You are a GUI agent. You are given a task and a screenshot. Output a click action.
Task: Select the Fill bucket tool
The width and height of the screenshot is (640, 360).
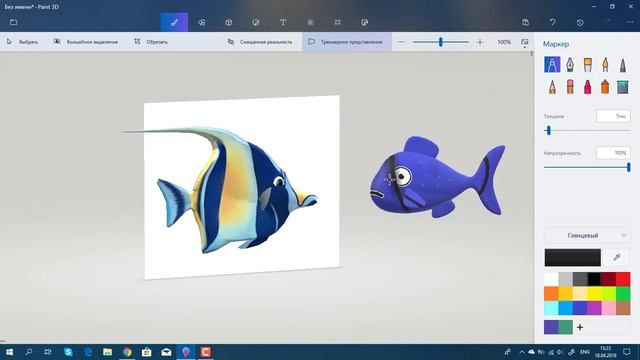click(622, 87)
